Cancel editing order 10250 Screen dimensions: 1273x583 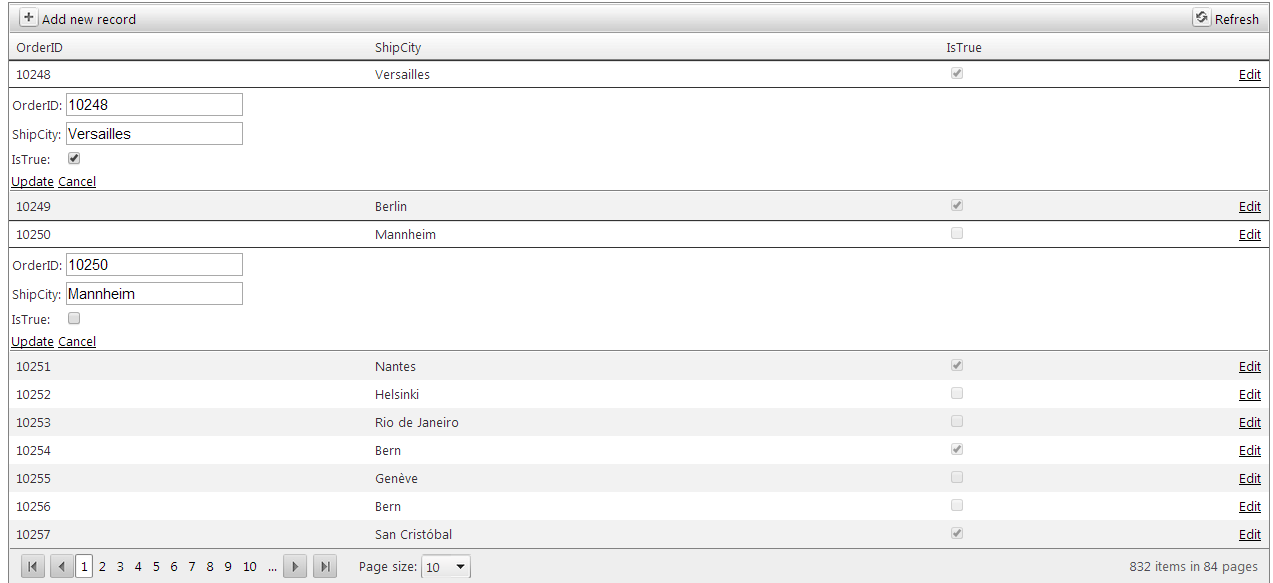77,342
